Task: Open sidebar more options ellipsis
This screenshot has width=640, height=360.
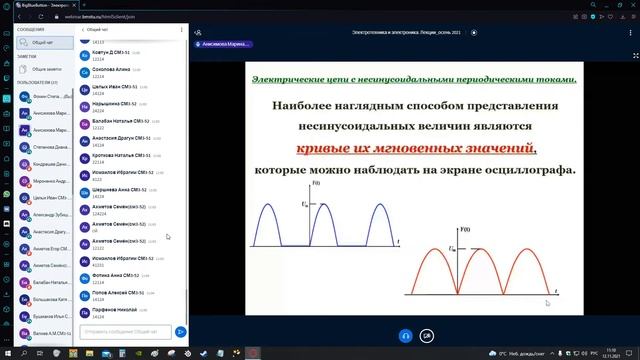Action: coord(7,340)
